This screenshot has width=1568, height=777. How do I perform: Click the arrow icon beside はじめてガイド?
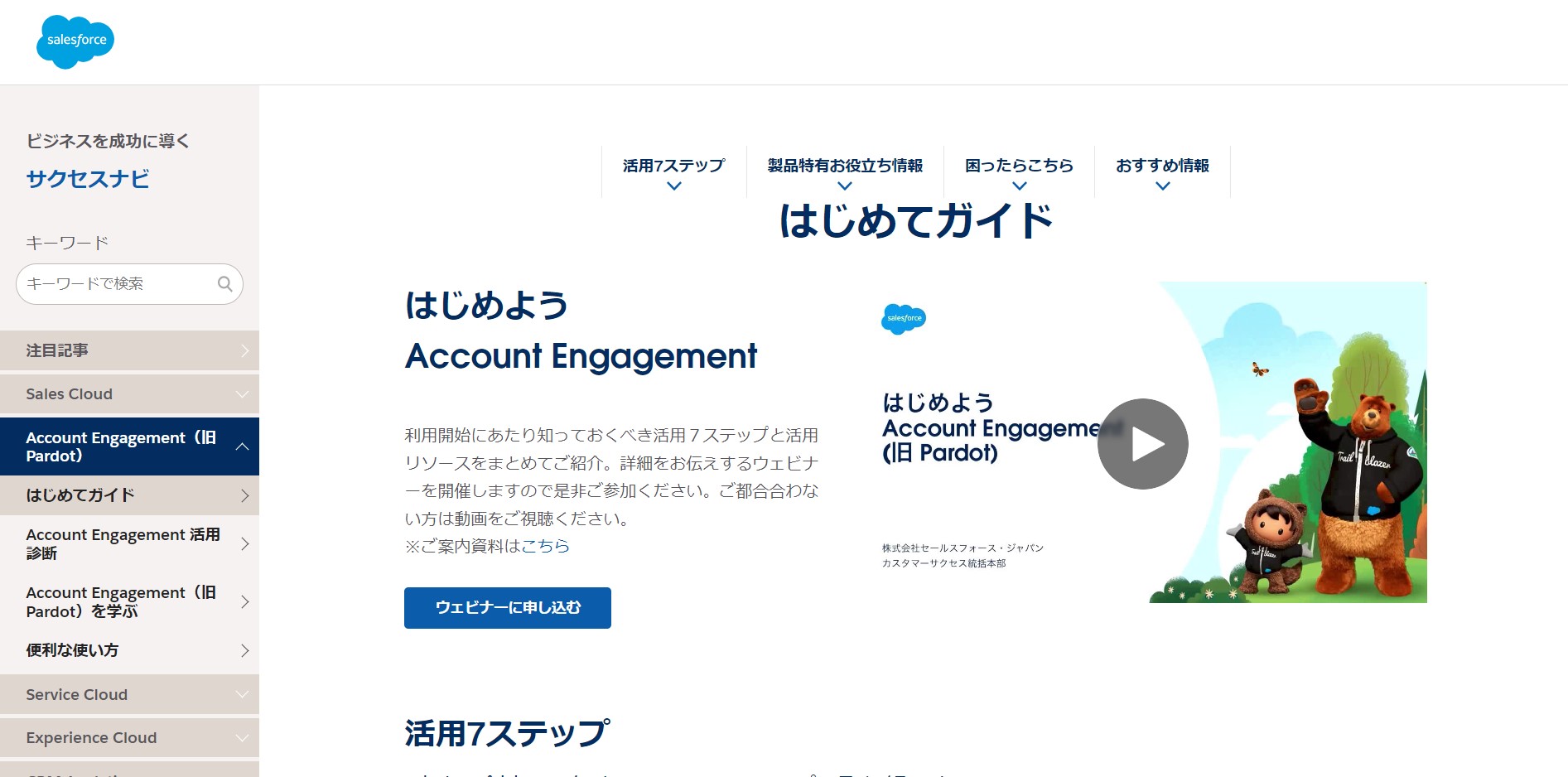pos(244,495)
